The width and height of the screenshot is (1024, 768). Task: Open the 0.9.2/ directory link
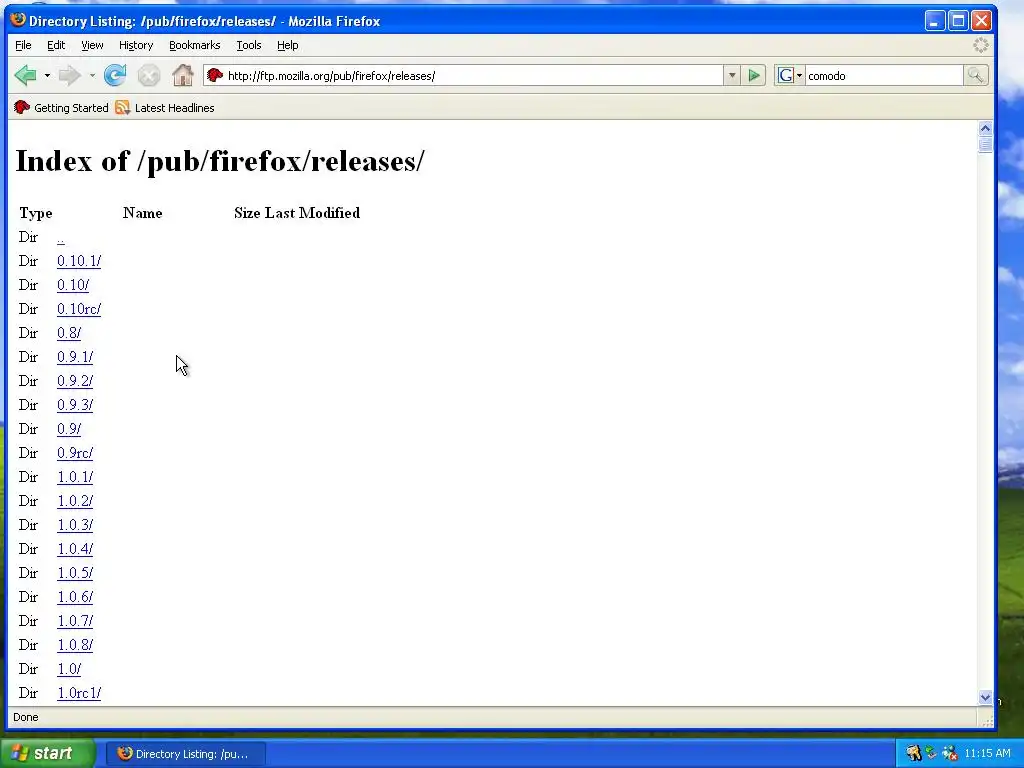click(x=75, y=381)
